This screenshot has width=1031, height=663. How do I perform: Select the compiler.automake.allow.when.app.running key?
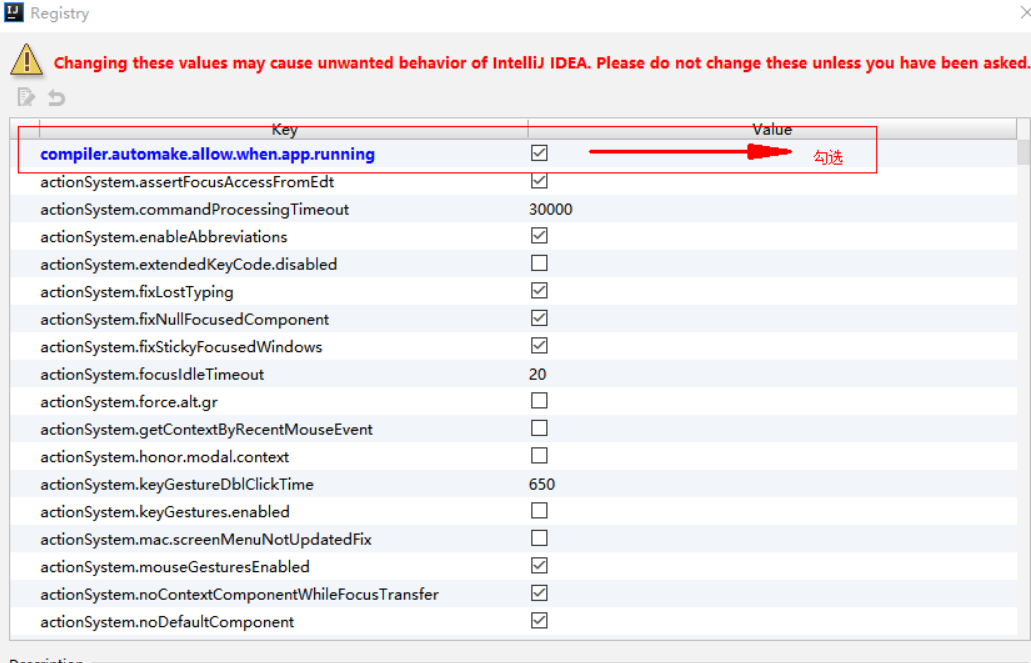[x=208, y=154]
